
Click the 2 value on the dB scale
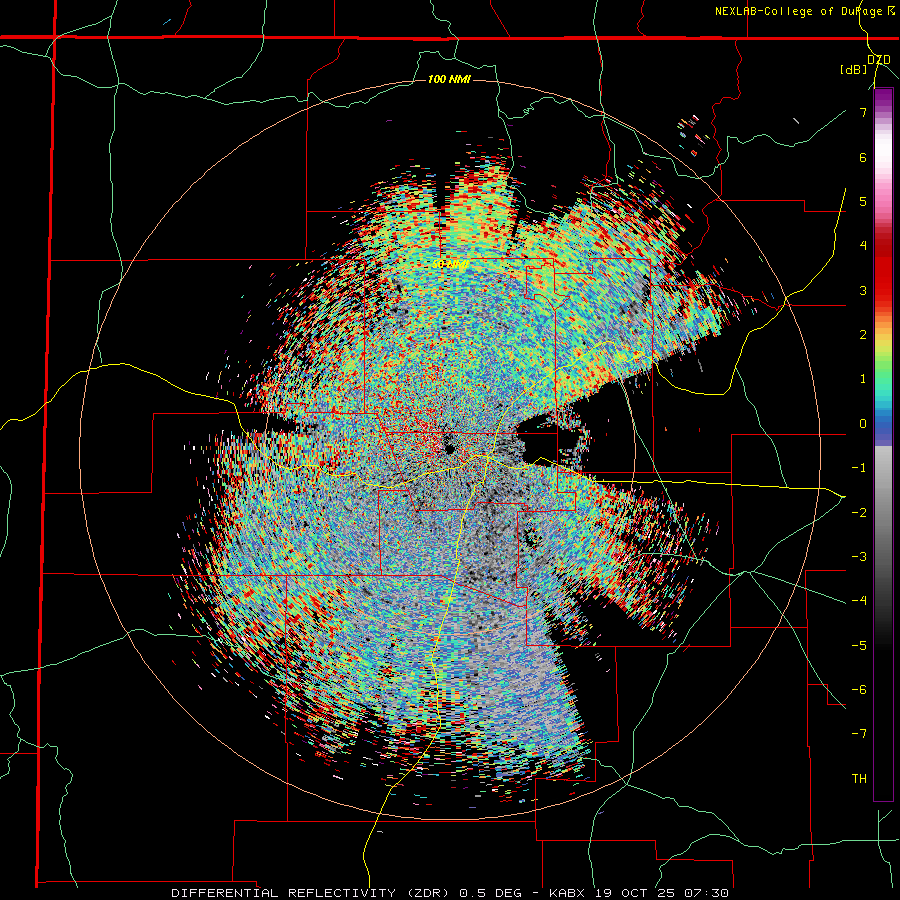tap(863, 335)
